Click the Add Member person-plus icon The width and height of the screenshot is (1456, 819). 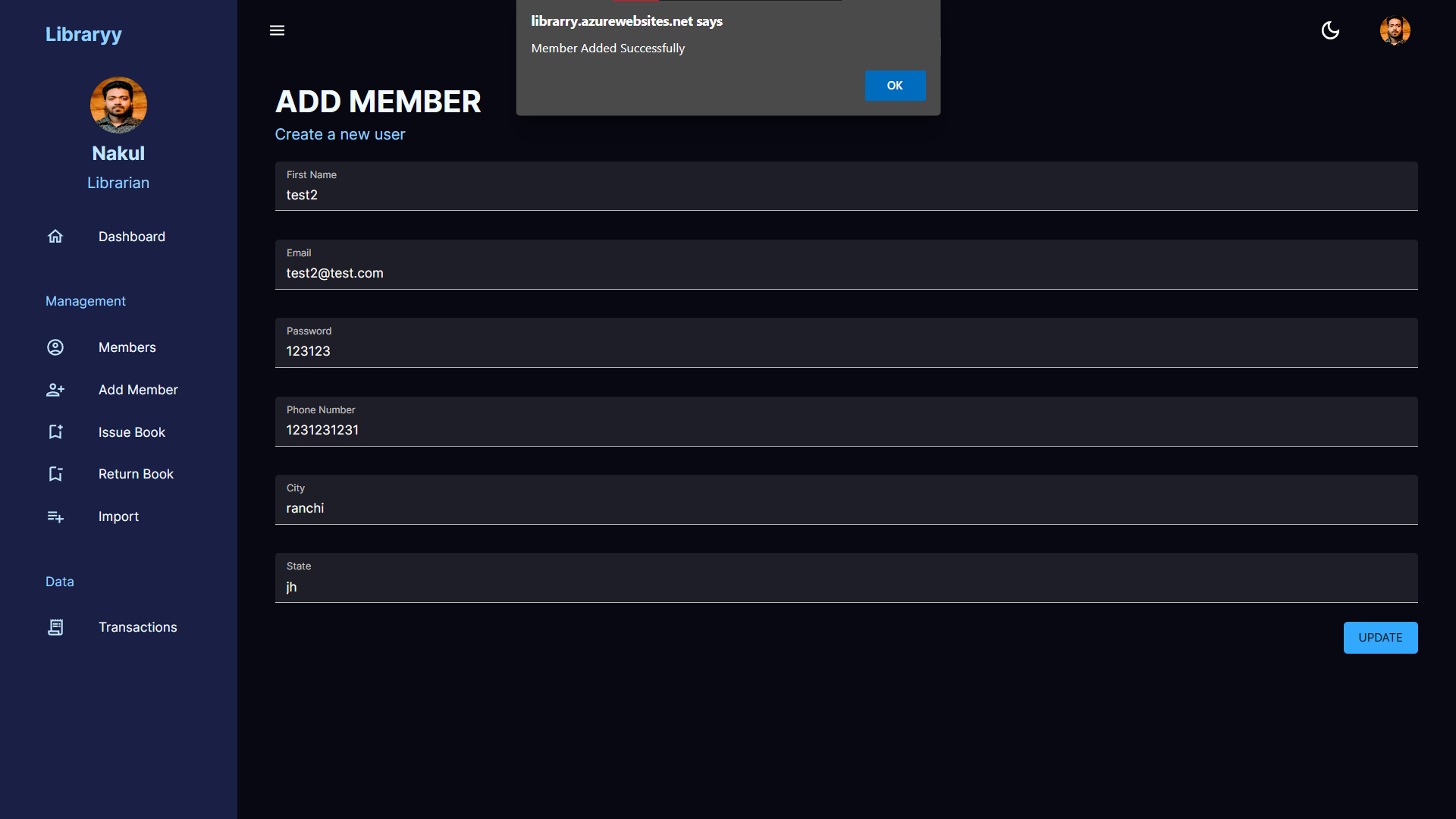pyautogui.click(x=55, y=390)
